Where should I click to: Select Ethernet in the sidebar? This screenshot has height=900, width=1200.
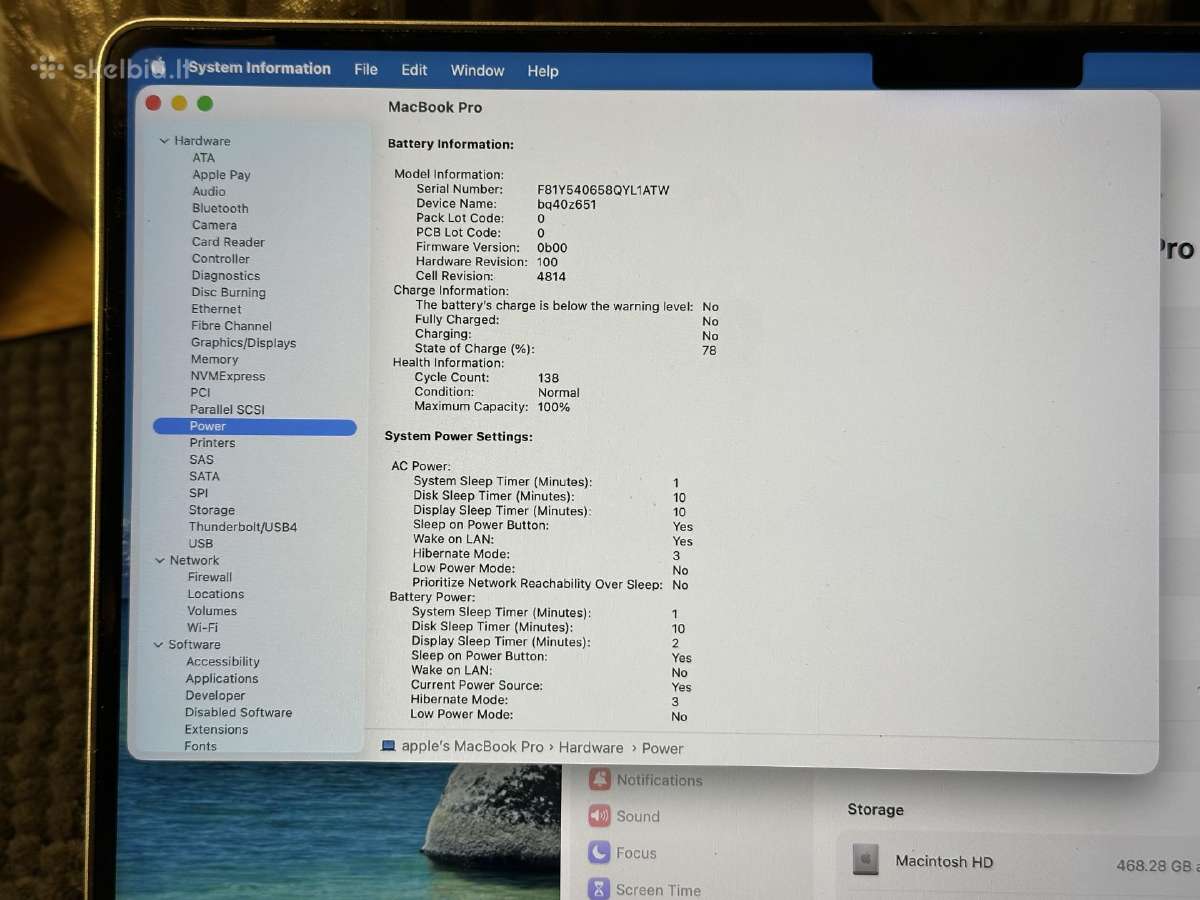(216, 309)
